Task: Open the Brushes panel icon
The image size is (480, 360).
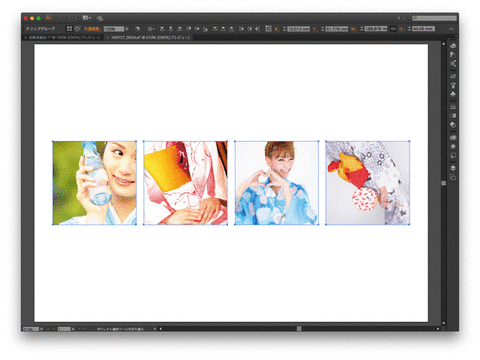Action: 453,85
